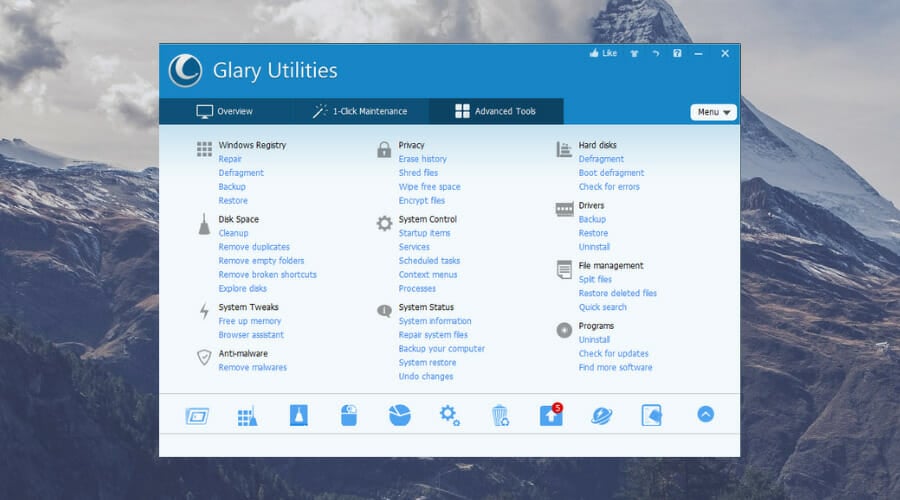Open Cleanup under Disk Space
Viewport: 900px width, 500px height.
pyautogui.click(x=233, y=233)
